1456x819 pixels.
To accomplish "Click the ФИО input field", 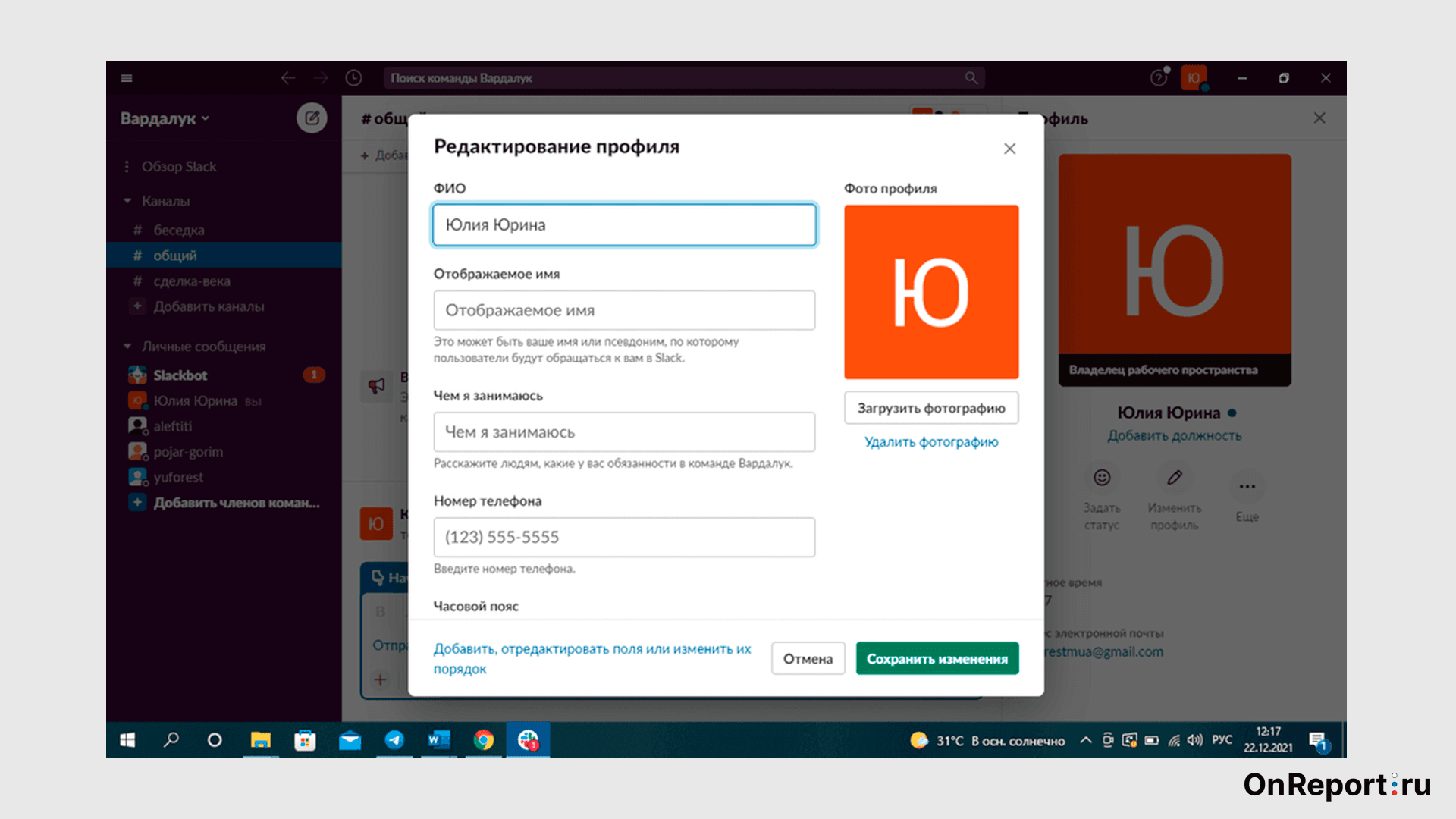I will [x=624, y=224].
